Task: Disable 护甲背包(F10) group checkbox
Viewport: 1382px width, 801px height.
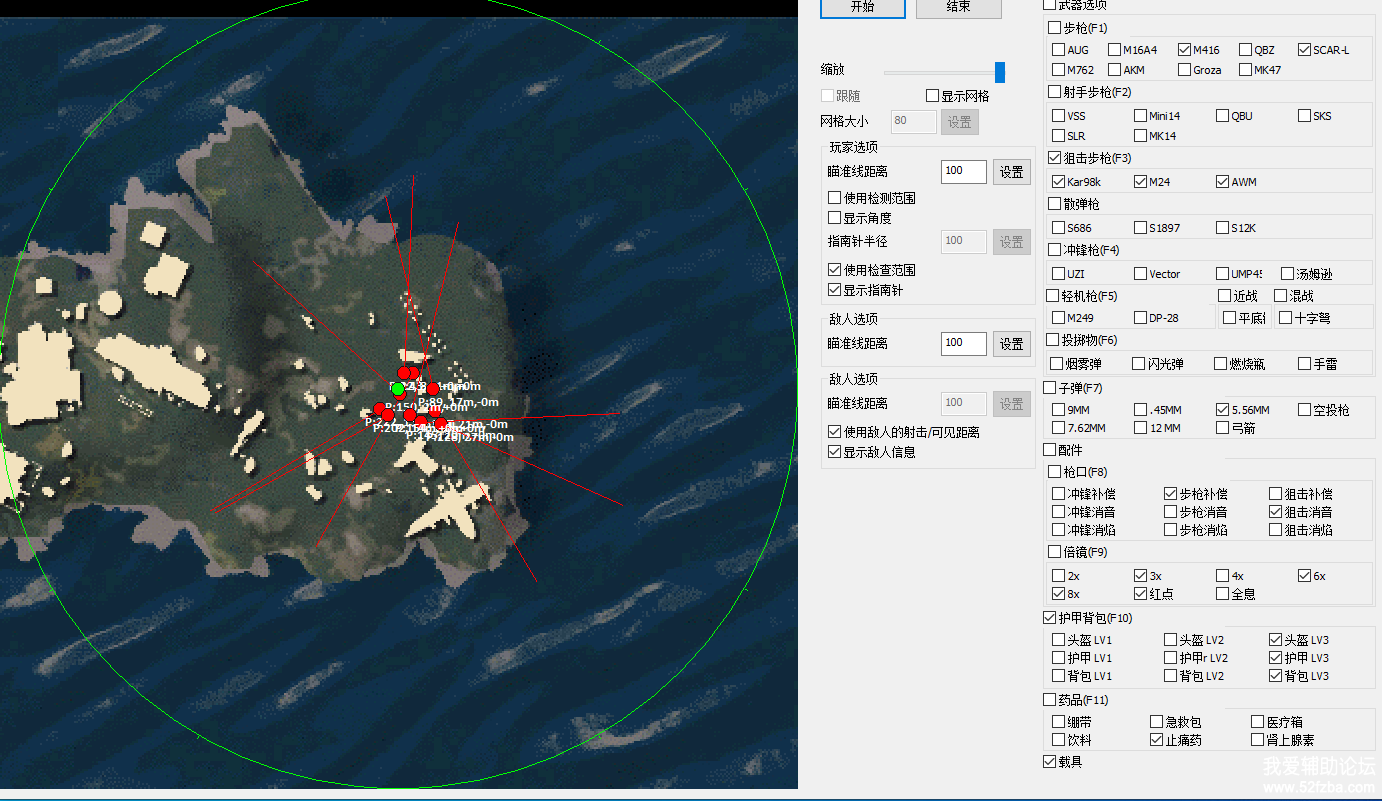Action: 1049,618
